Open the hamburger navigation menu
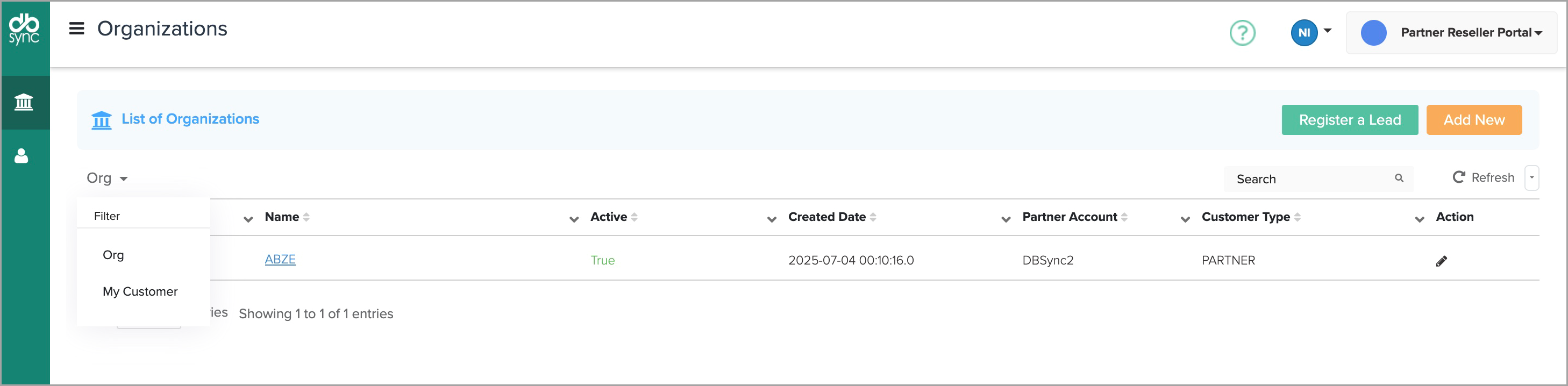This screenshot has width=1568, height=386. coord(77,28)
